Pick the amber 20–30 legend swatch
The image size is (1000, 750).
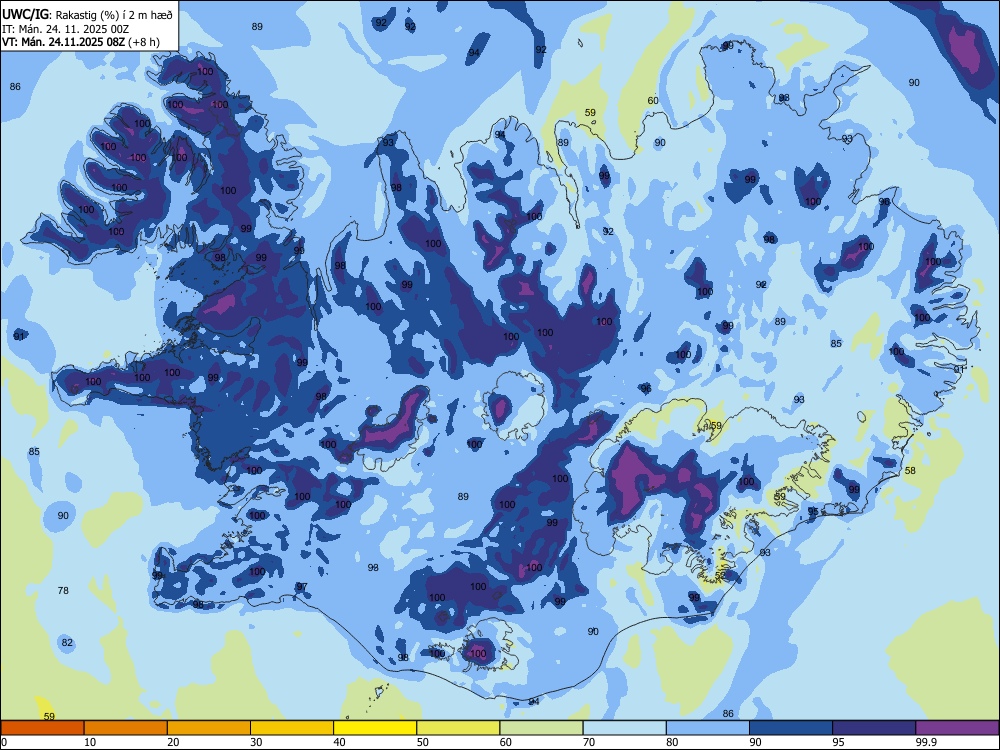pos(209,728)
